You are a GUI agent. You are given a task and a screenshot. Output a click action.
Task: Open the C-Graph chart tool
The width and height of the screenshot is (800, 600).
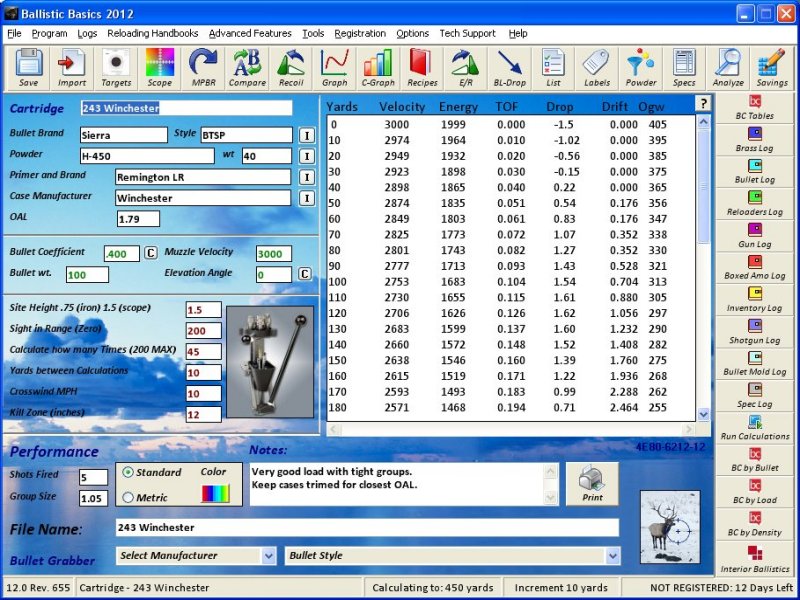tap(378, 68)
